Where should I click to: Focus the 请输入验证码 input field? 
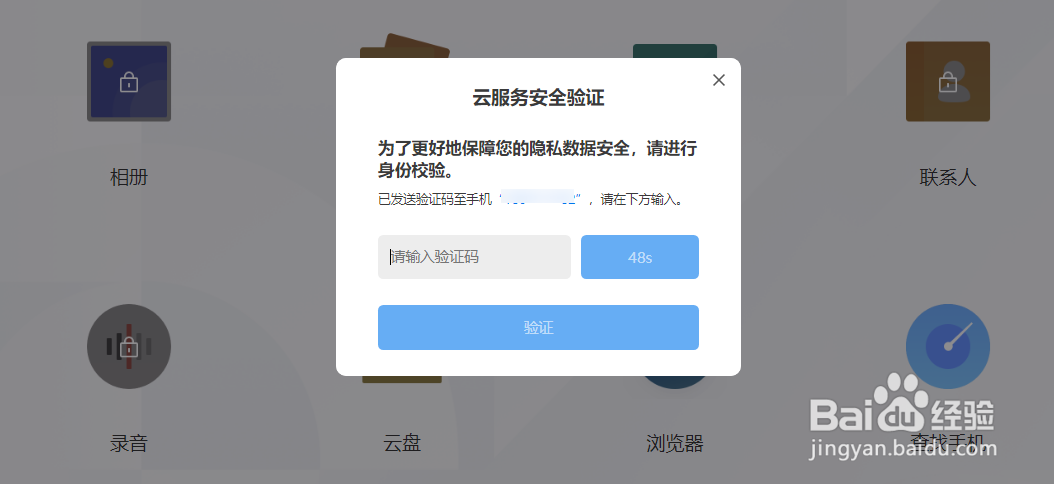pos(474,257)
